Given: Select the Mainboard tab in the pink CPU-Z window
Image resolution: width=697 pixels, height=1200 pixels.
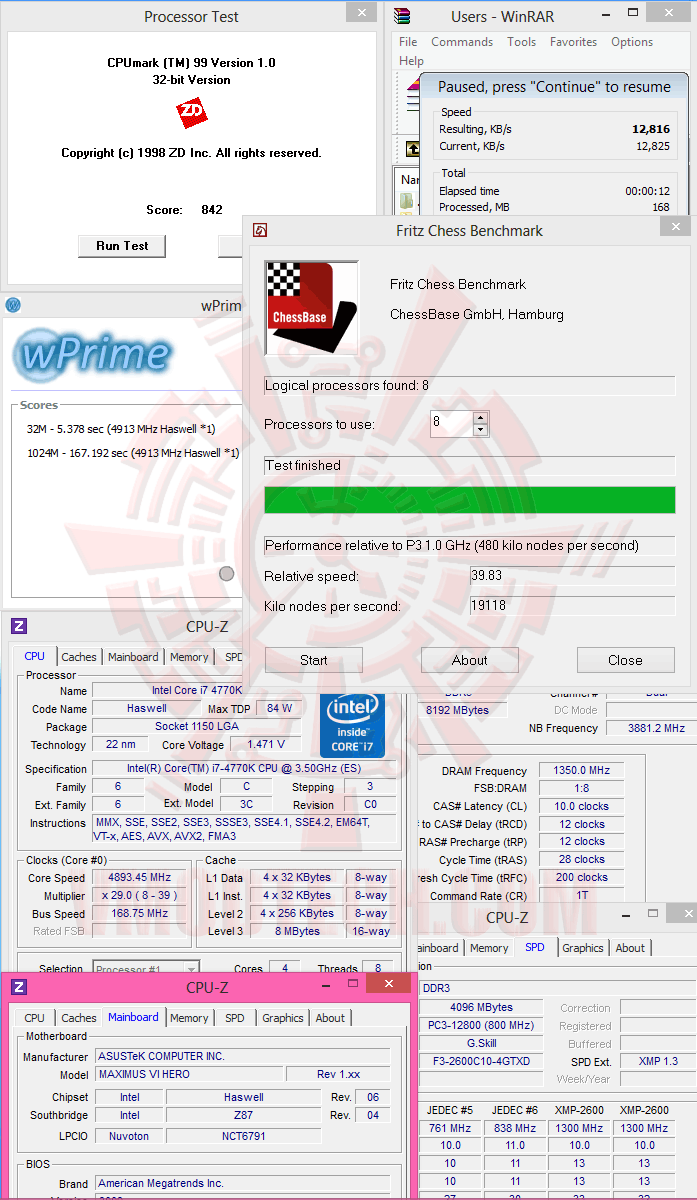Looking at the screenshot, I should pyautogui.click(x=133, y=1017).
